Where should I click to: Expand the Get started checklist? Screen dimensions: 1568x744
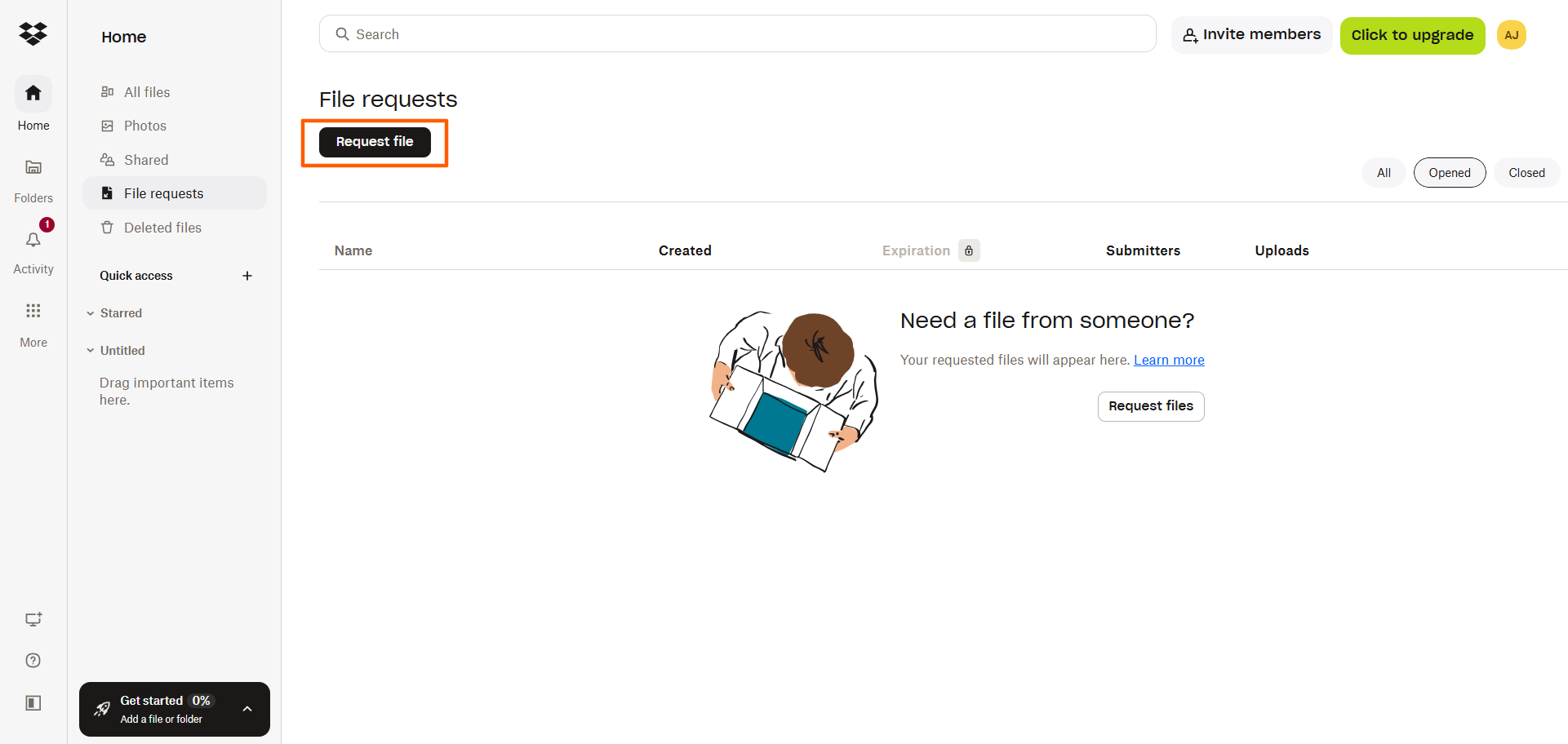[247, 709]
